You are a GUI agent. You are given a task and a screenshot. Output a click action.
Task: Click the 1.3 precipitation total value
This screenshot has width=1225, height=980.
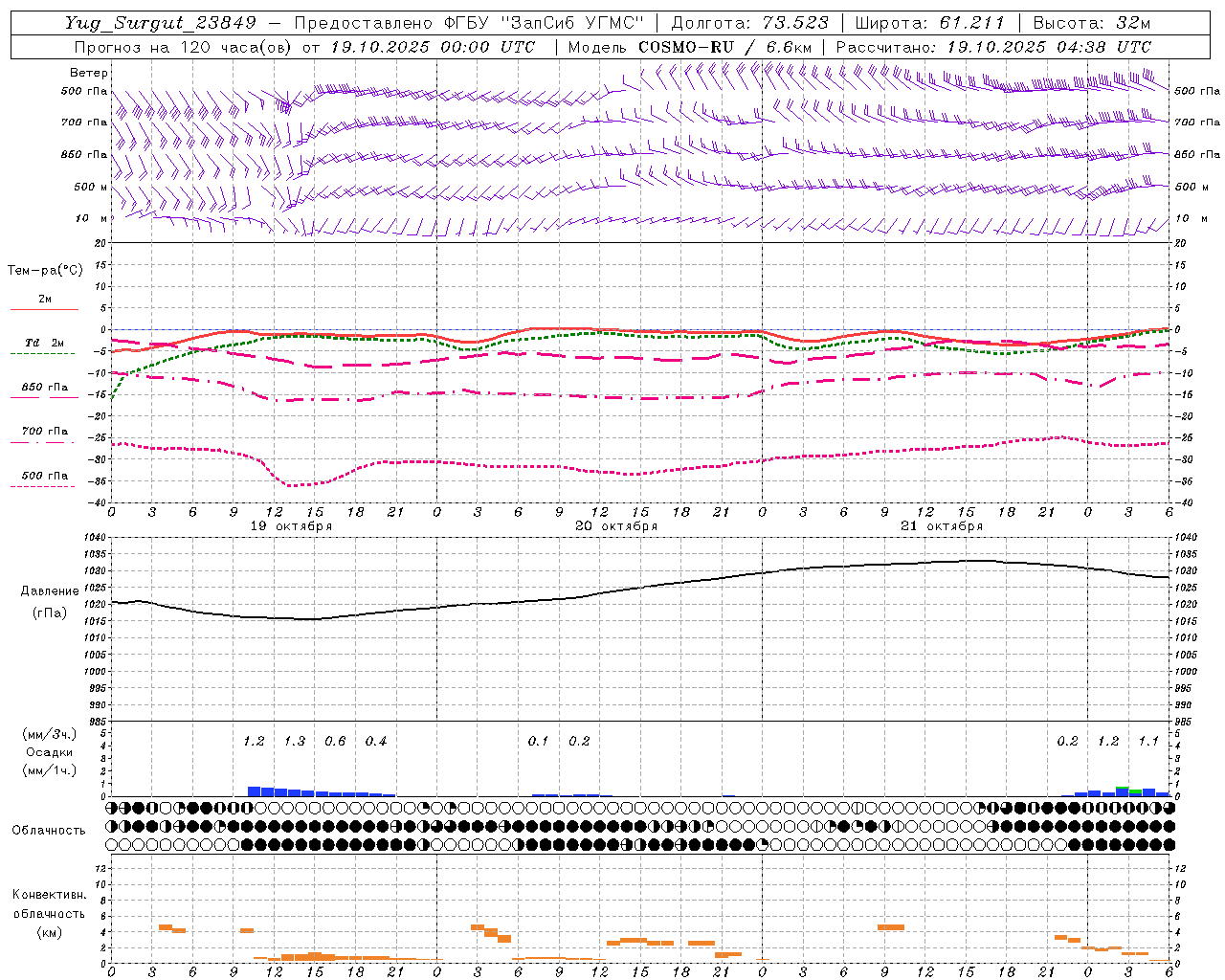[294, 741]
